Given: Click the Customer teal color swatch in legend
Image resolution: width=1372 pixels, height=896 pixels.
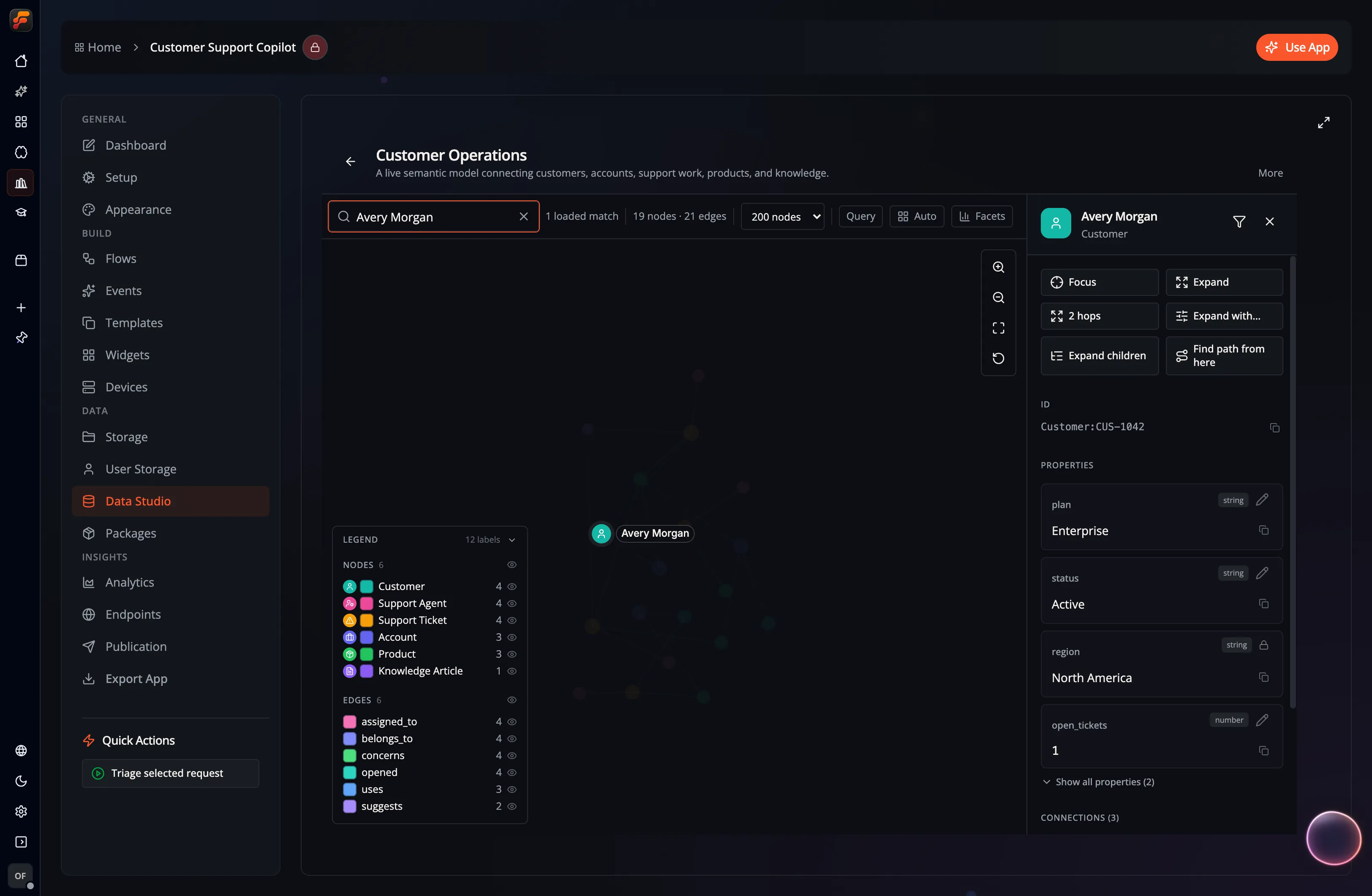Looking at the screenshot, I should click(x=367, y=586).
